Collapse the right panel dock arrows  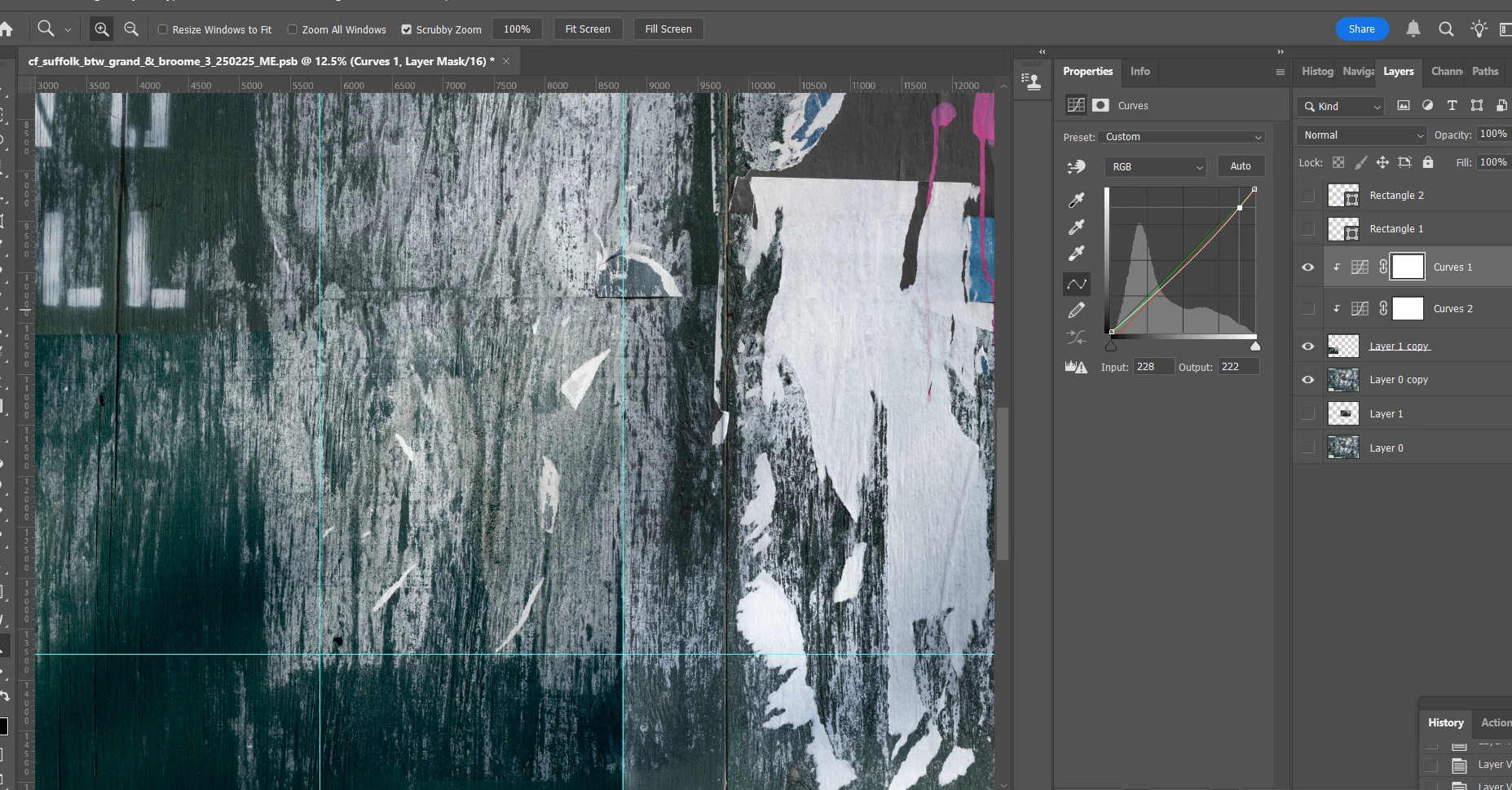(x=1280, y=51)
